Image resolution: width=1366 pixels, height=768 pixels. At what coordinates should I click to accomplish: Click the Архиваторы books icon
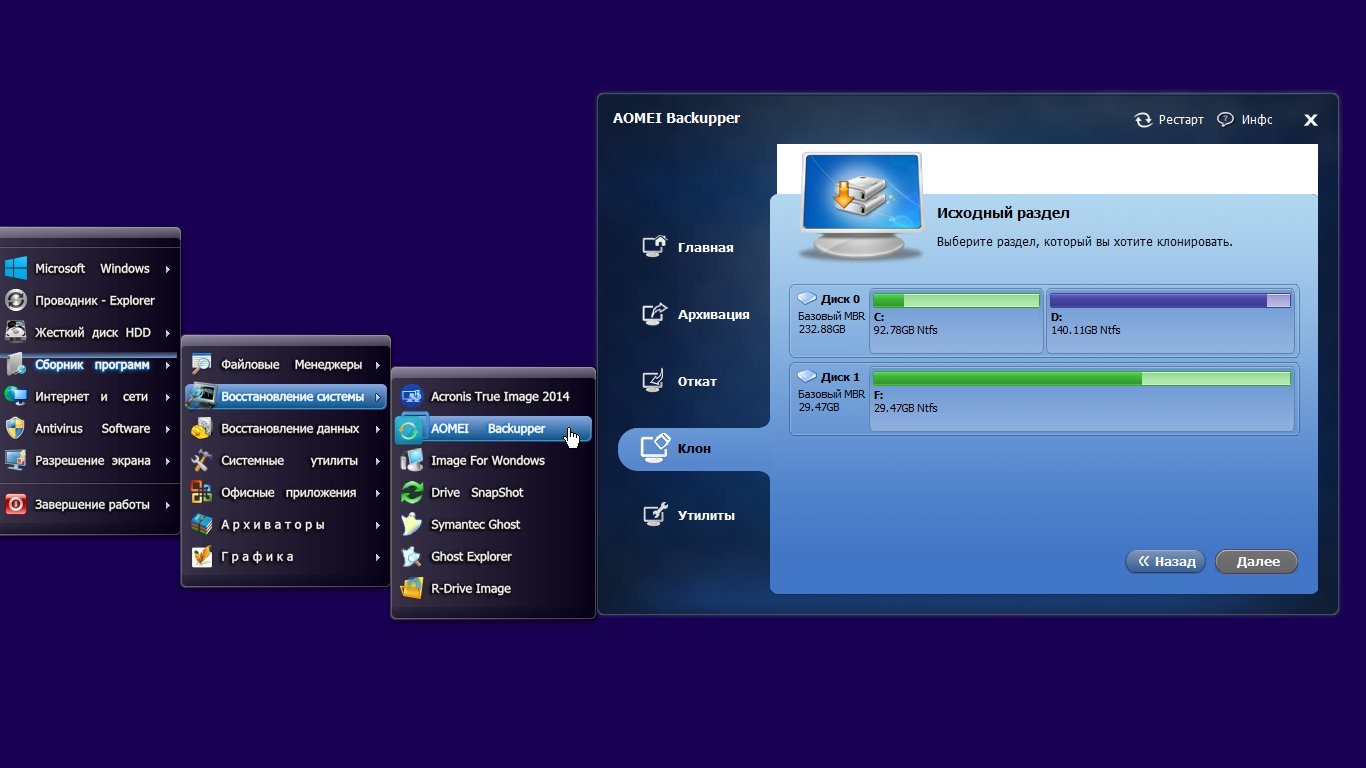(x=202, y=524)
